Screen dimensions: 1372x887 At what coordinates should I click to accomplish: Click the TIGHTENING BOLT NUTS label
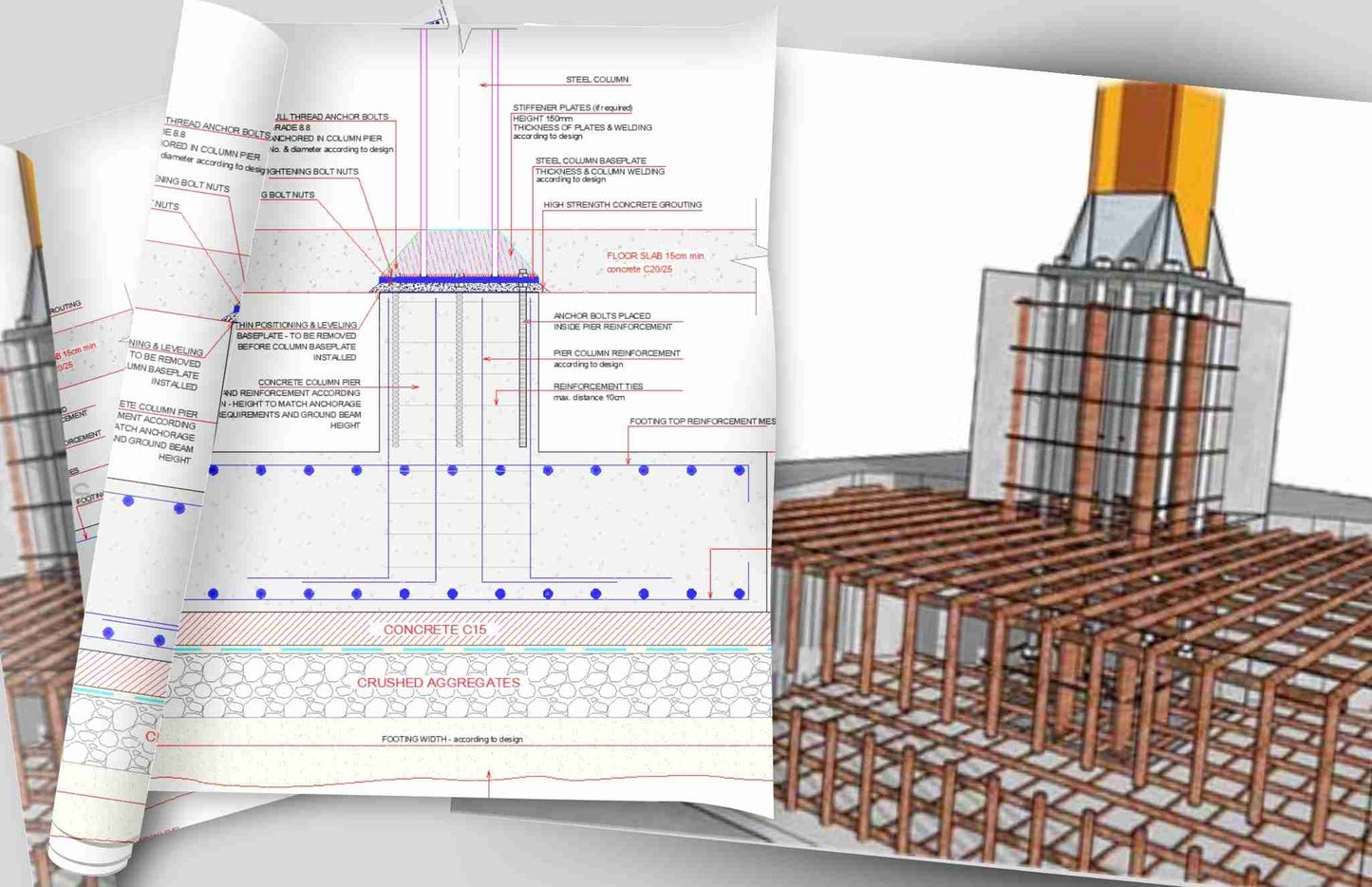click(311, 172)
